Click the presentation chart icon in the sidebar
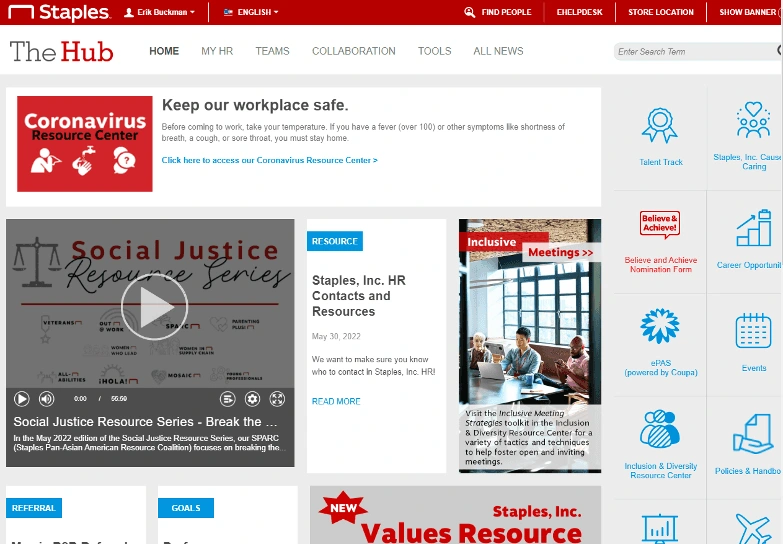The height and width of the screenshot is (544, 783). 660,529
